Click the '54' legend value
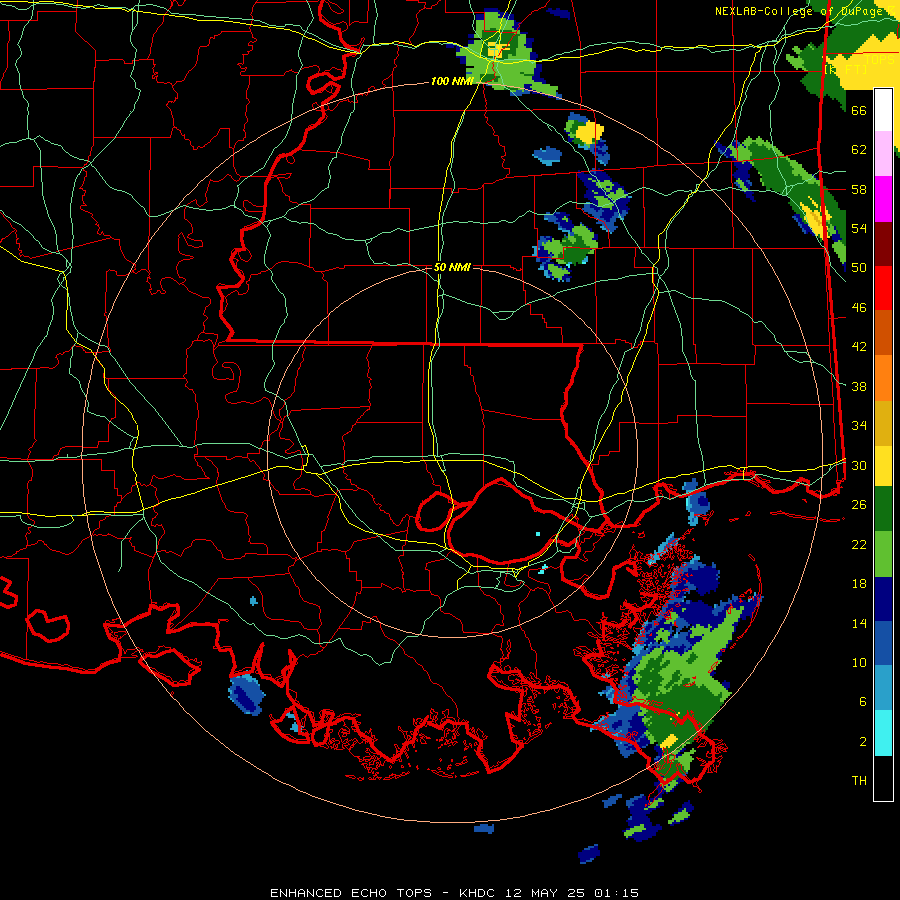 point(859,228)
